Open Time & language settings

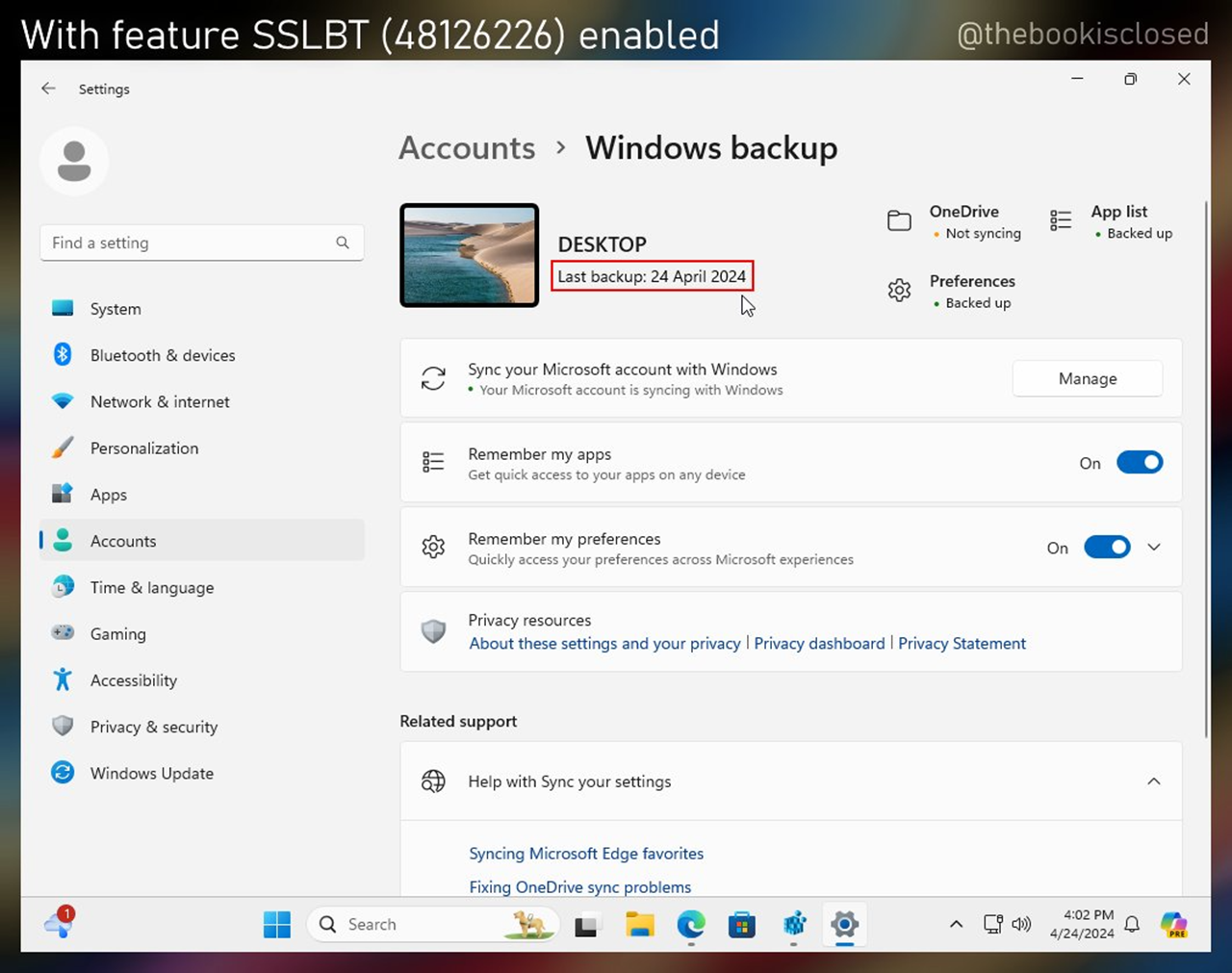pos(202,587)
